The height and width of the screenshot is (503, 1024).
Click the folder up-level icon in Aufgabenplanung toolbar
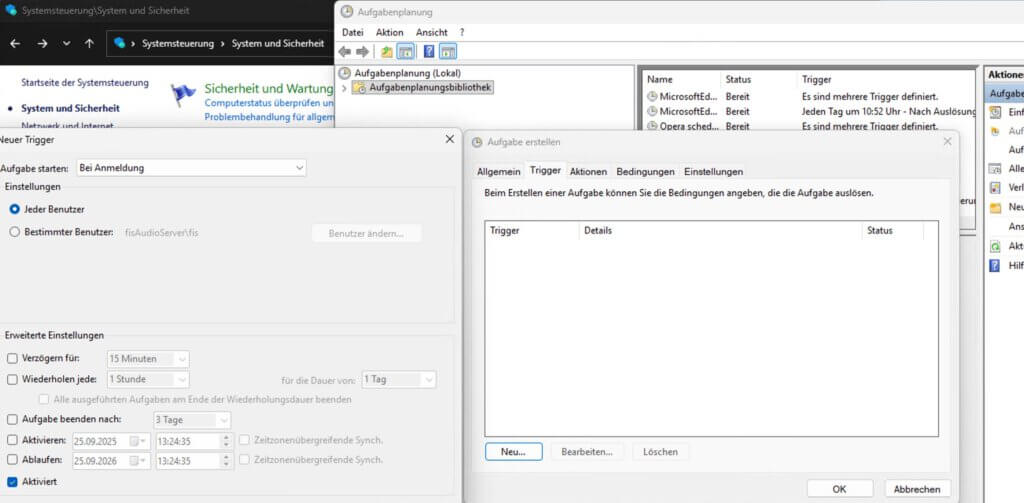tap(387, 52)
